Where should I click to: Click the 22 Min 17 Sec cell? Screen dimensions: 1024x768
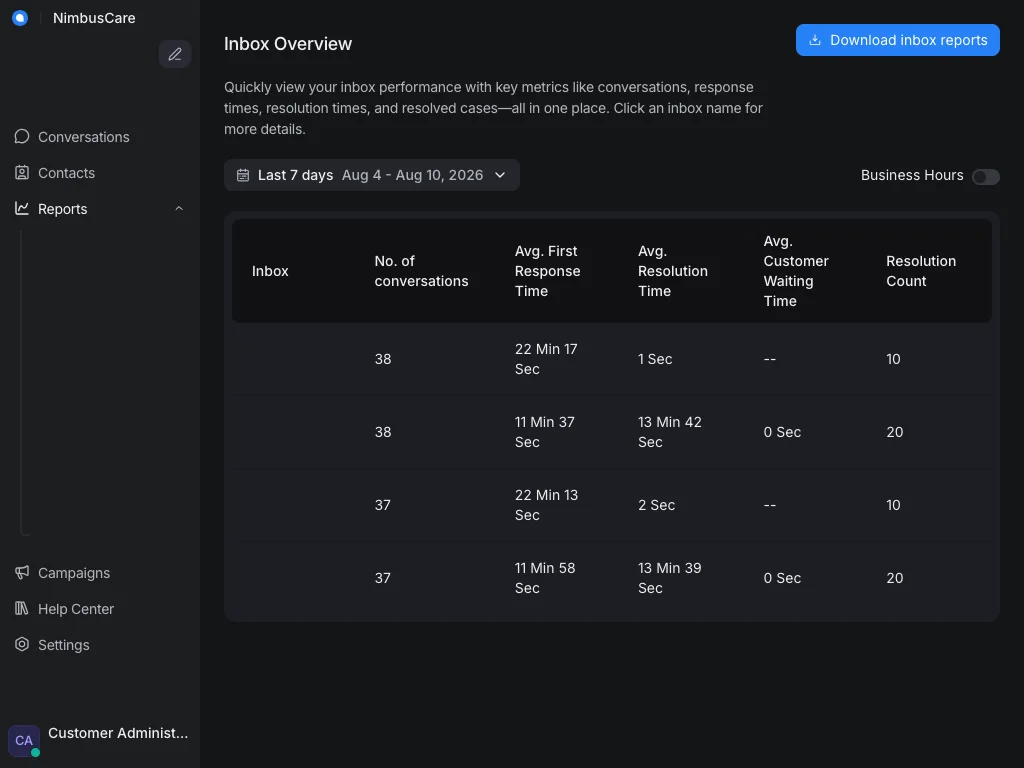coord(546,359)
